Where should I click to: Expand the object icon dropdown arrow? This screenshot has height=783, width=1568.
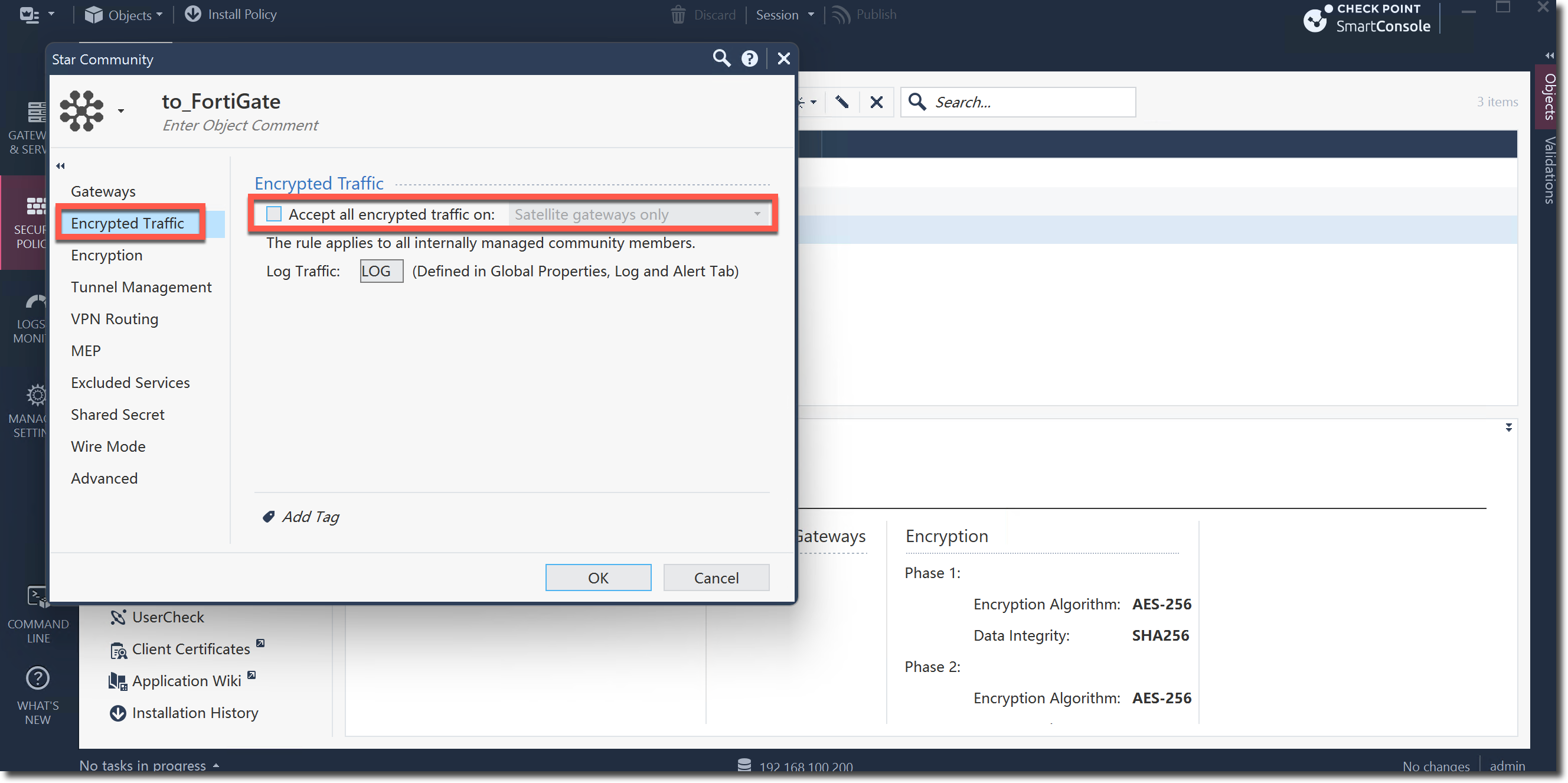121,111
